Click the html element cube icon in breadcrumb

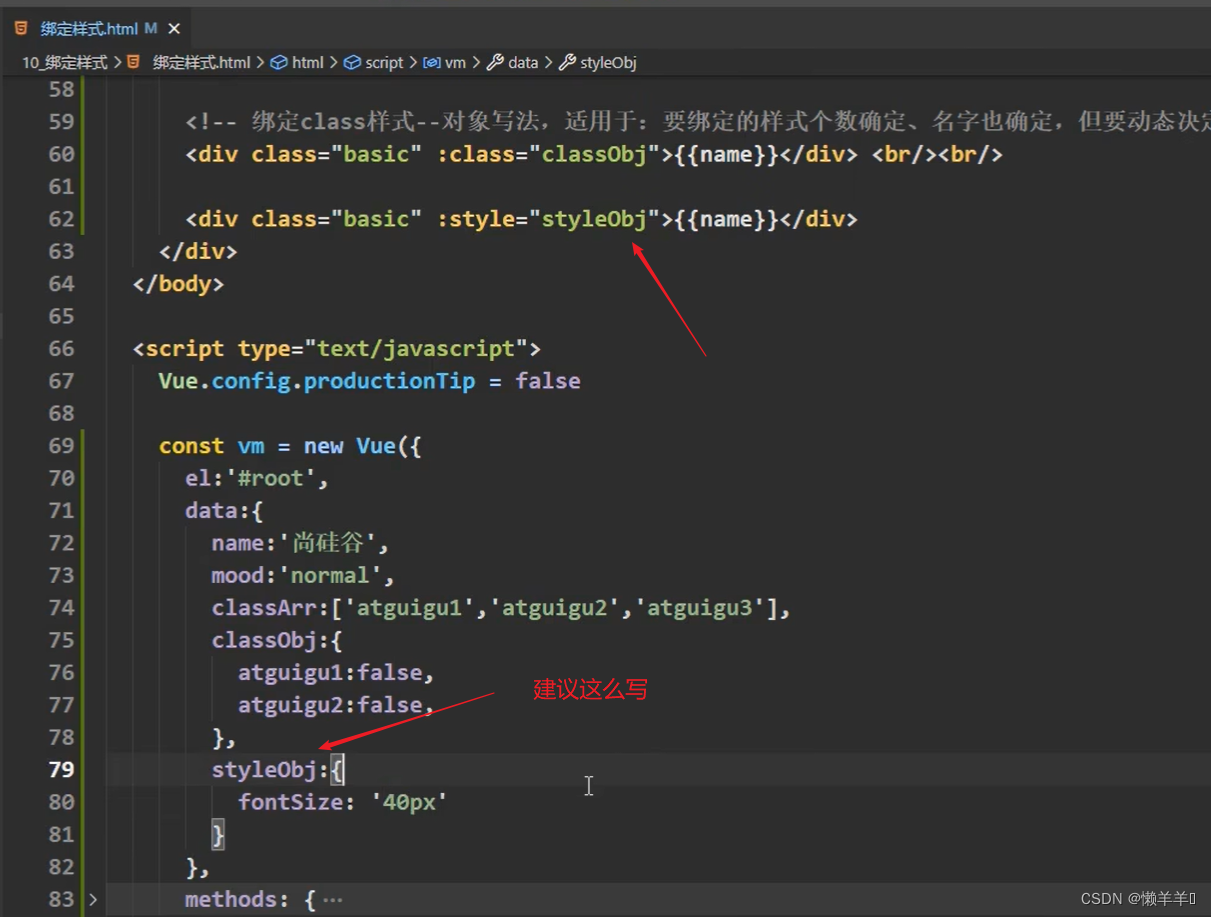point(279,62)
